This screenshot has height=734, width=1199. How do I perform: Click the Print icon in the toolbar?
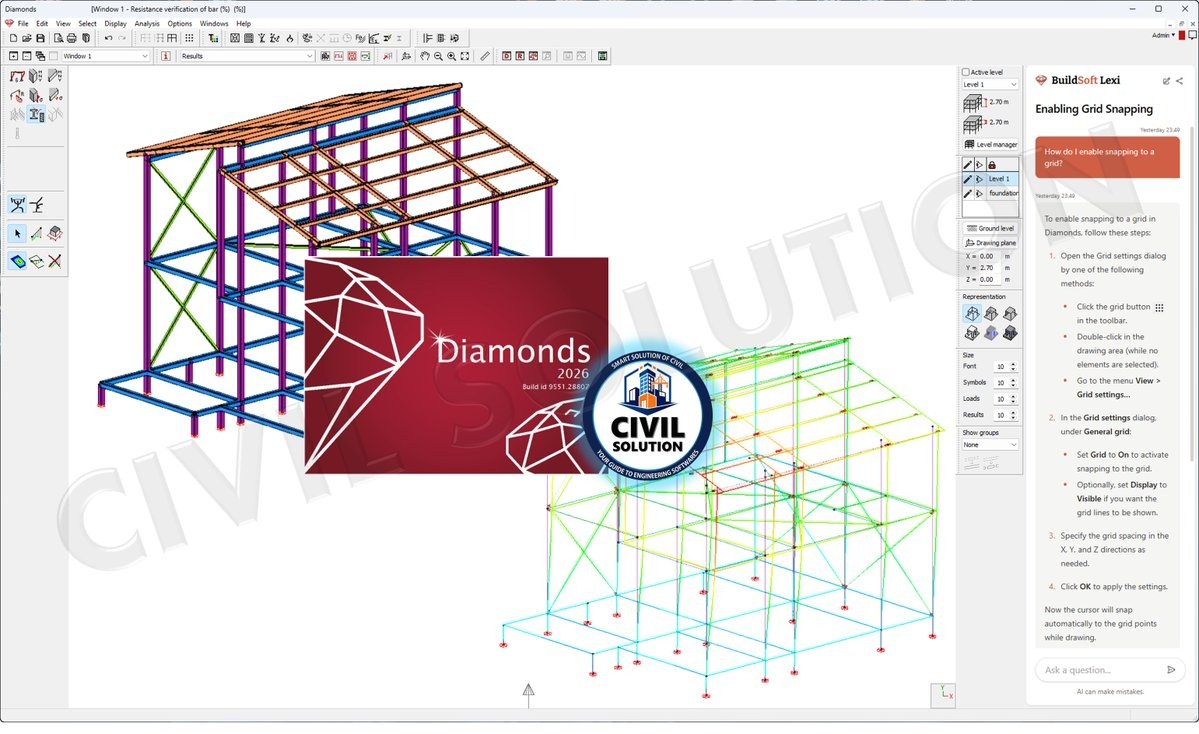click(72, 38)
